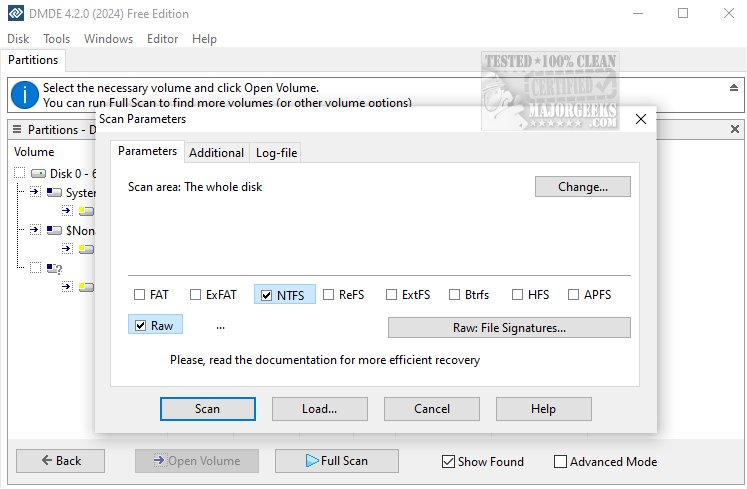Click yellow volume icon under unknown partition
Viewport: 747px width, 489px height.
86,287
